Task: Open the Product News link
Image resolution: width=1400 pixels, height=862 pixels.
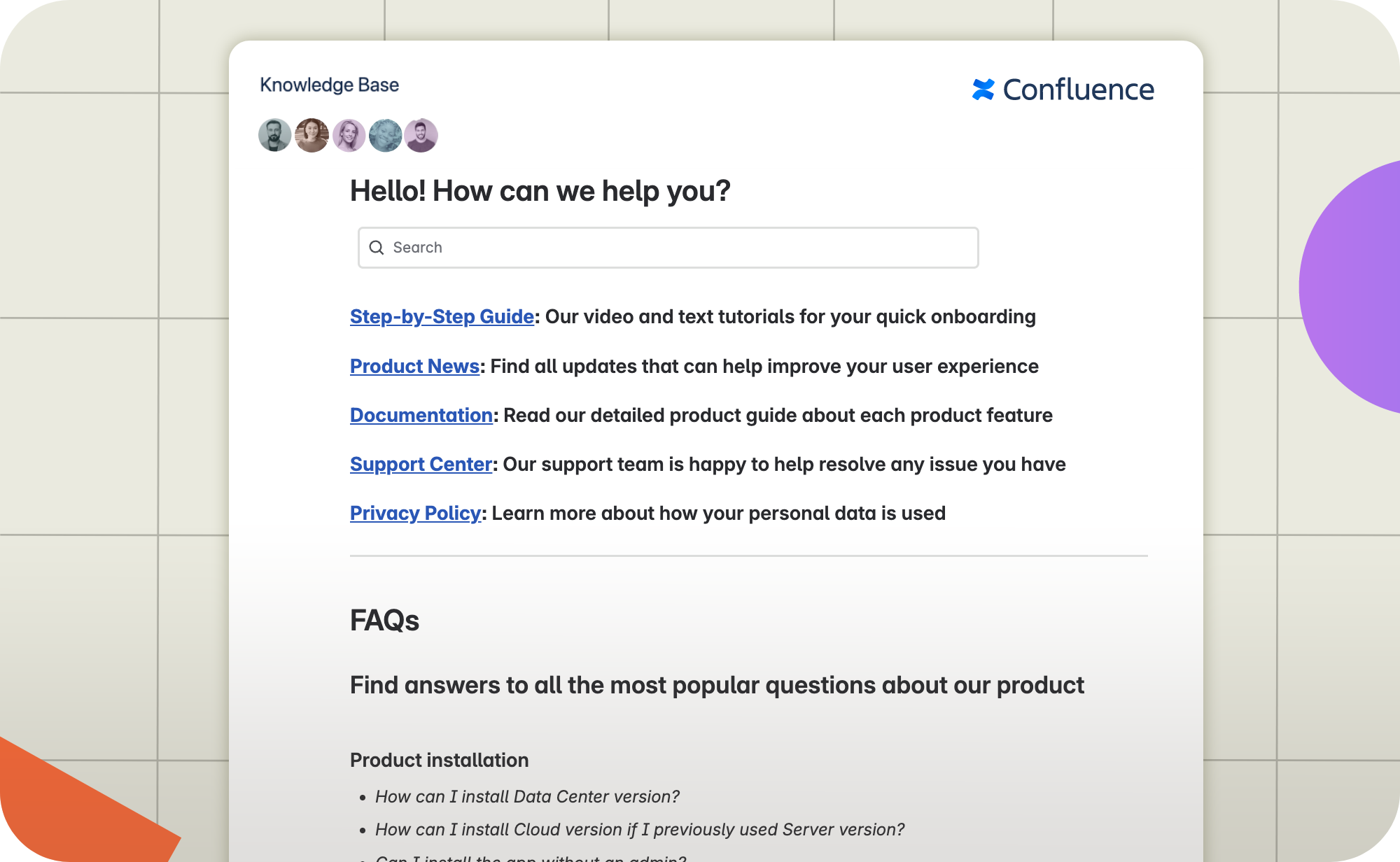Action: point(415,366)
